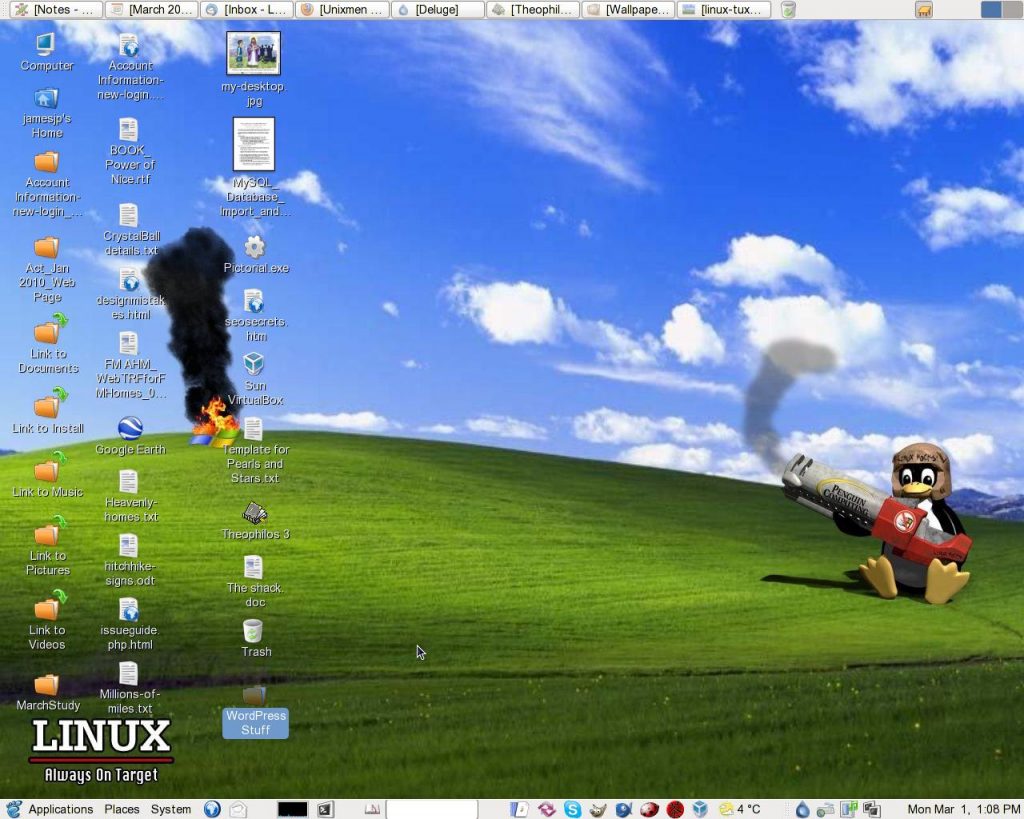Screen dimensions: 1024x819
Task: Open the Applications menu
Action: point(60,809)
